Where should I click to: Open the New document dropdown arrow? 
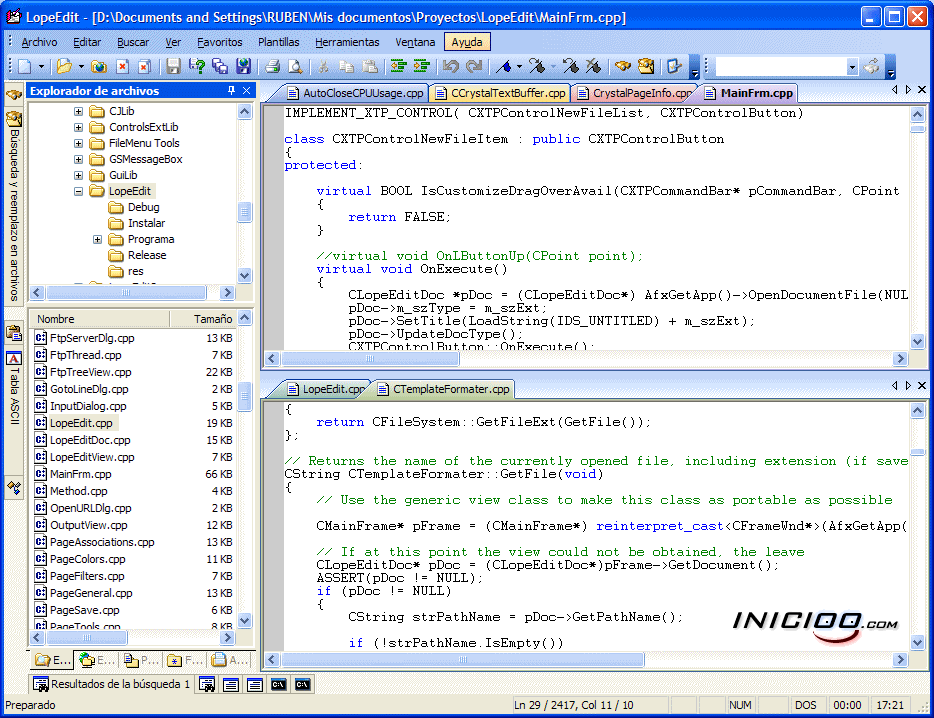pyautogui.click(x=41, y=66)
